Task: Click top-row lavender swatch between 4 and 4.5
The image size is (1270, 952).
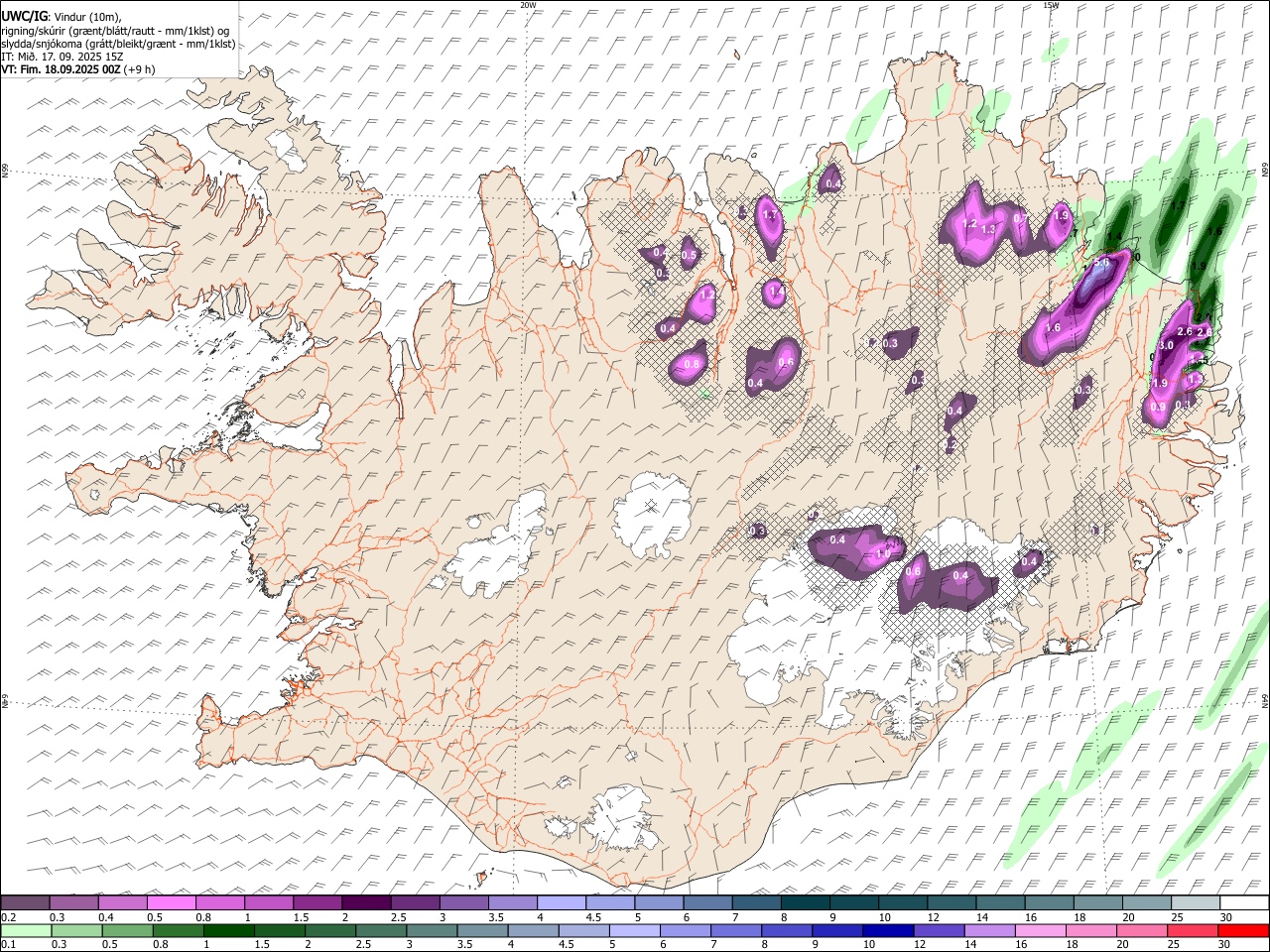Action: pos(561,902)
